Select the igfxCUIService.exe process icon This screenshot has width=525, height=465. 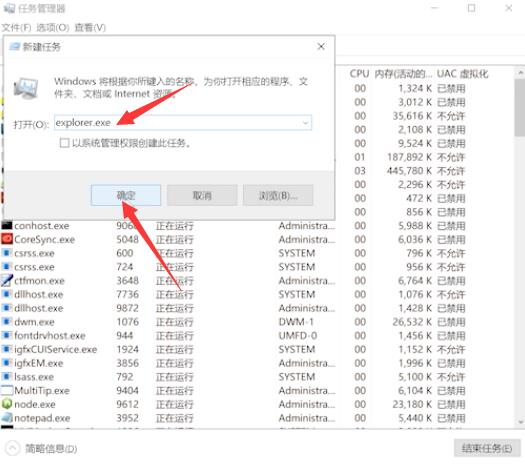tap(7, 349)
